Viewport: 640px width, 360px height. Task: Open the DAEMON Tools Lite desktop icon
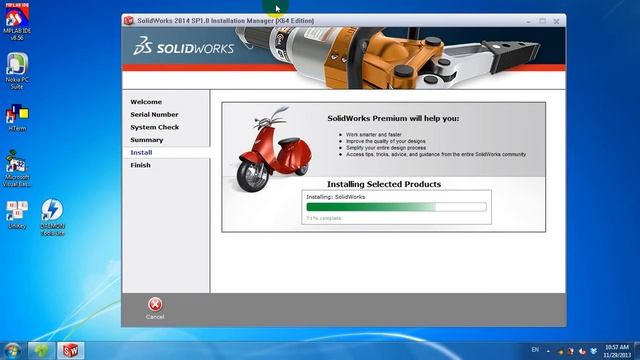point(52,218)
